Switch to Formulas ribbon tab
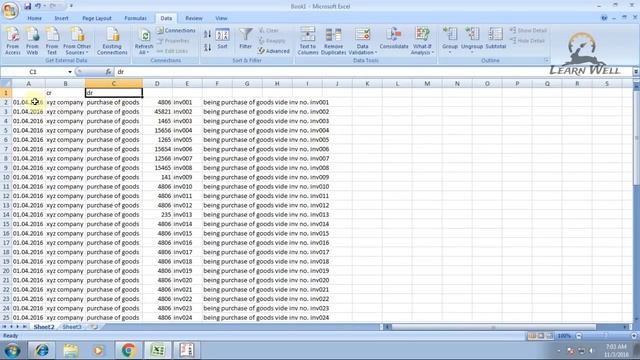Viewport: 640px width, 360px height. pos(136,18)
